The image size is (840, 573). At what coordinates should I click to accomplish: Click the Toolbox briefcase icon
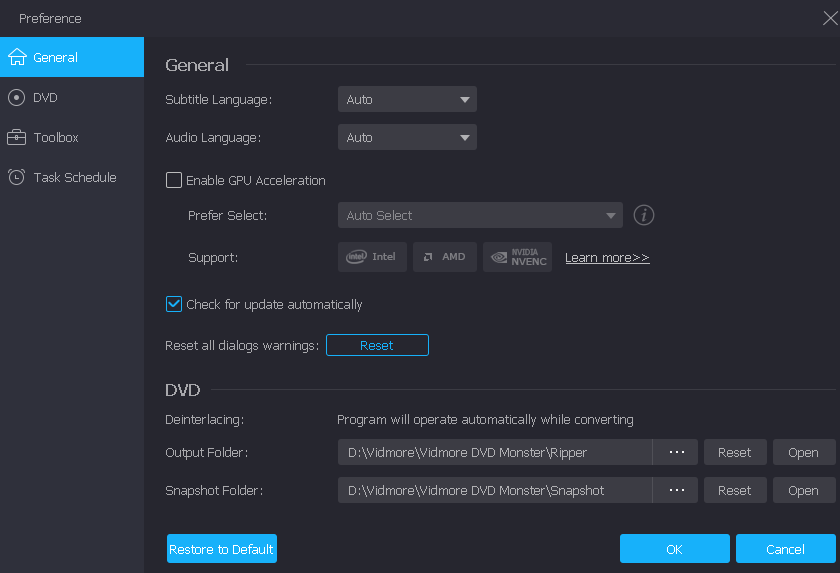point(17,137)
